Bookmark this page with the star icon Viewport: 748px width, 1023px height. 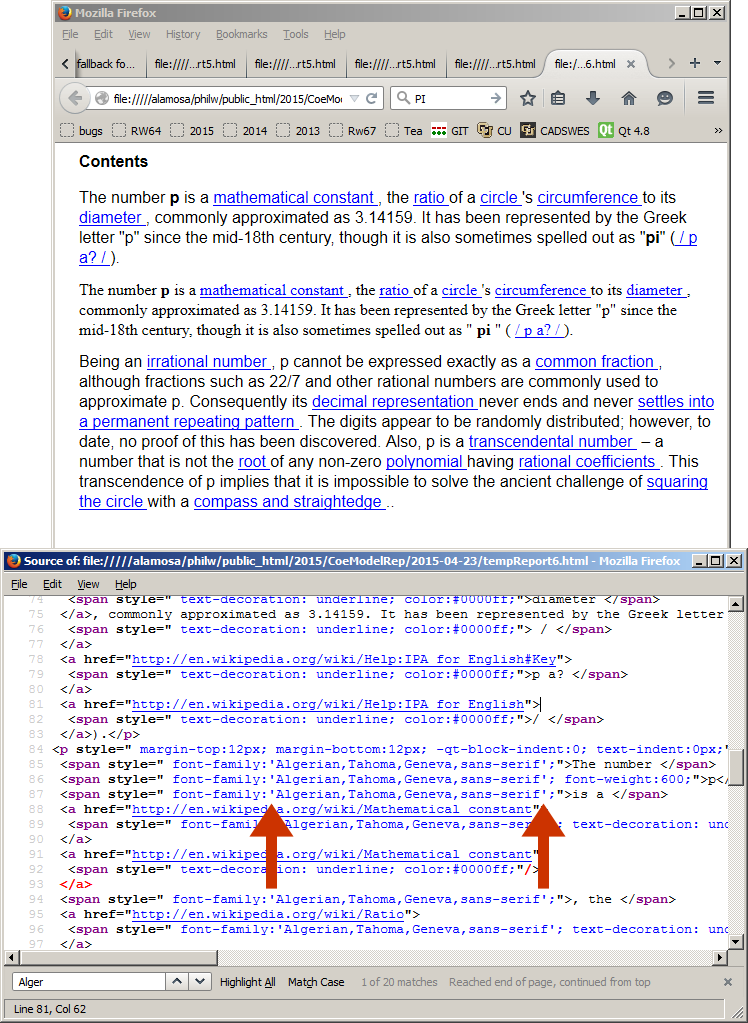point(527,99)
